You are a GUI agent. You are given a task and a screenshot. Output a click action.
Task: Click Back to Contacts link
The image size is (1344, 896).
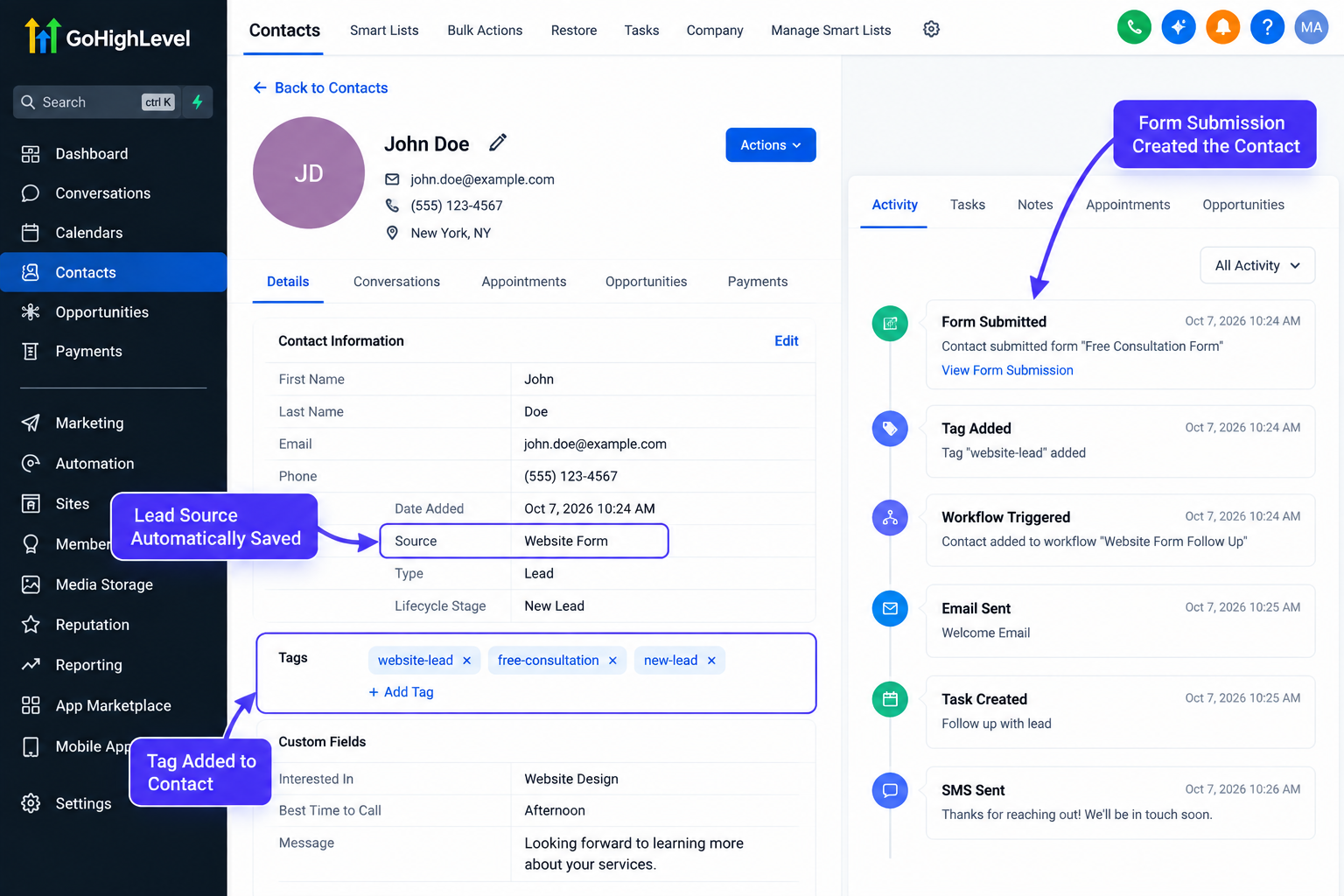coord(320,88)
